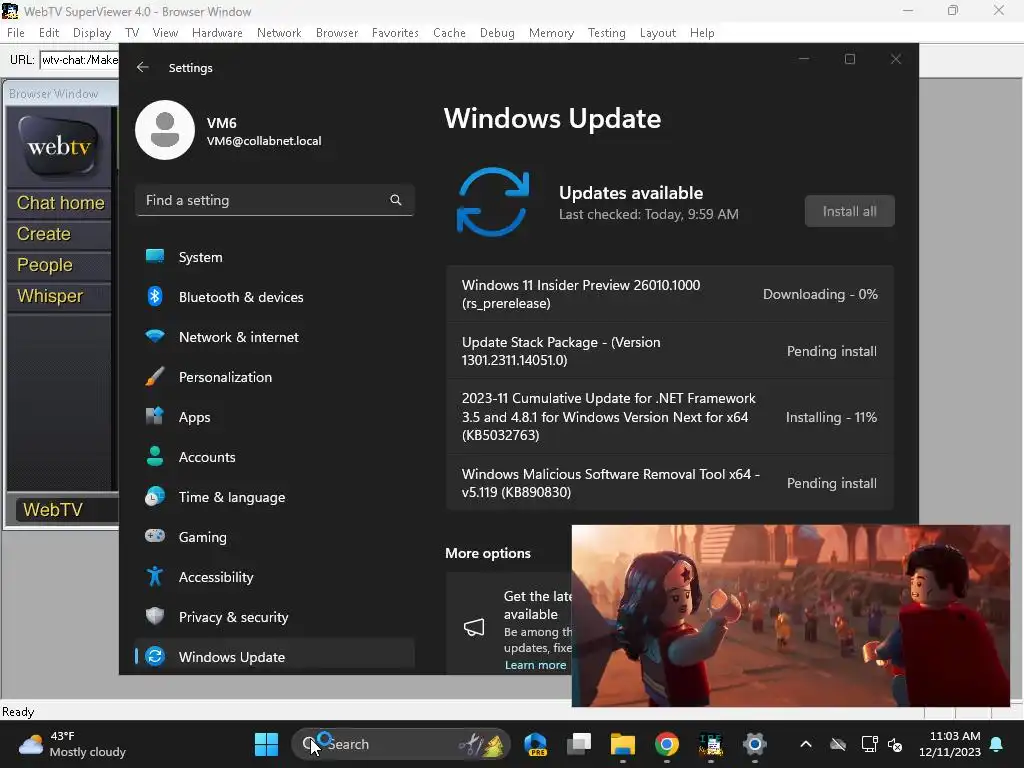Click the taskbar Search box

click(400, 744)
